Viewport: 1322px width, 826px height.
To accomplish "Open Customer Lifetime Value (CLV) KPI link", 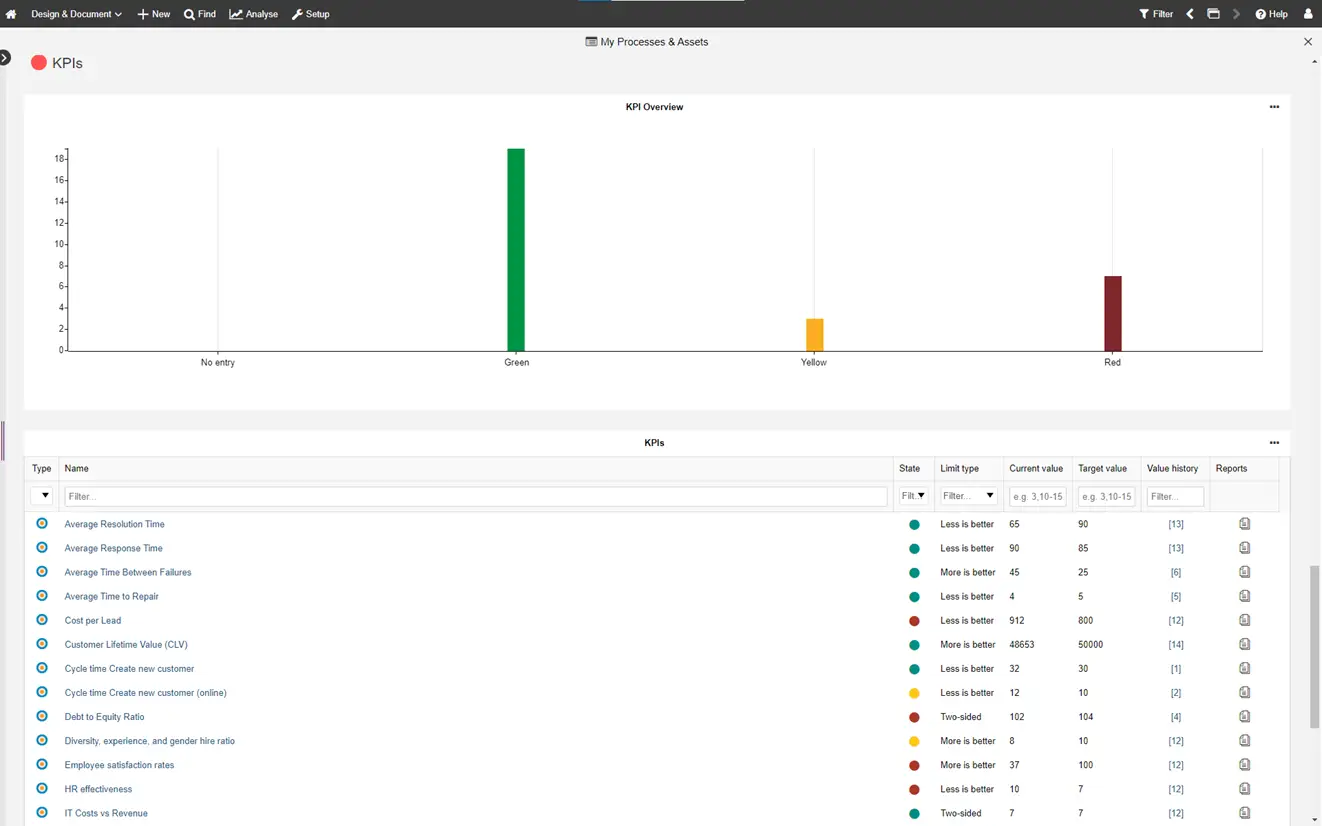I will (x=126, y=645).
